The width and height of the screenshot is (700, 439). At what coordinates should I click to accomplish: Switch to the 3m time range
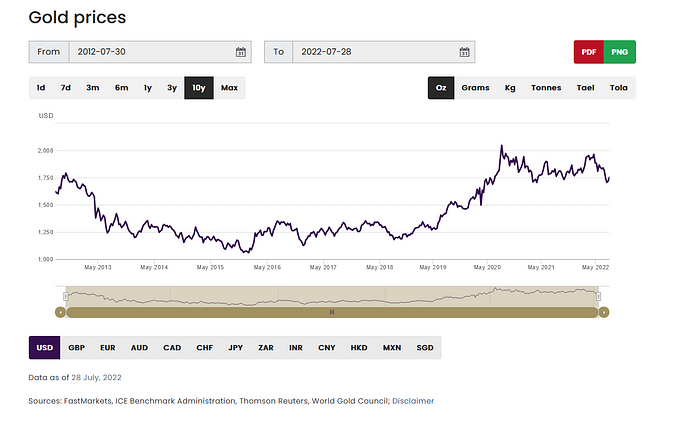pos(93,88)
